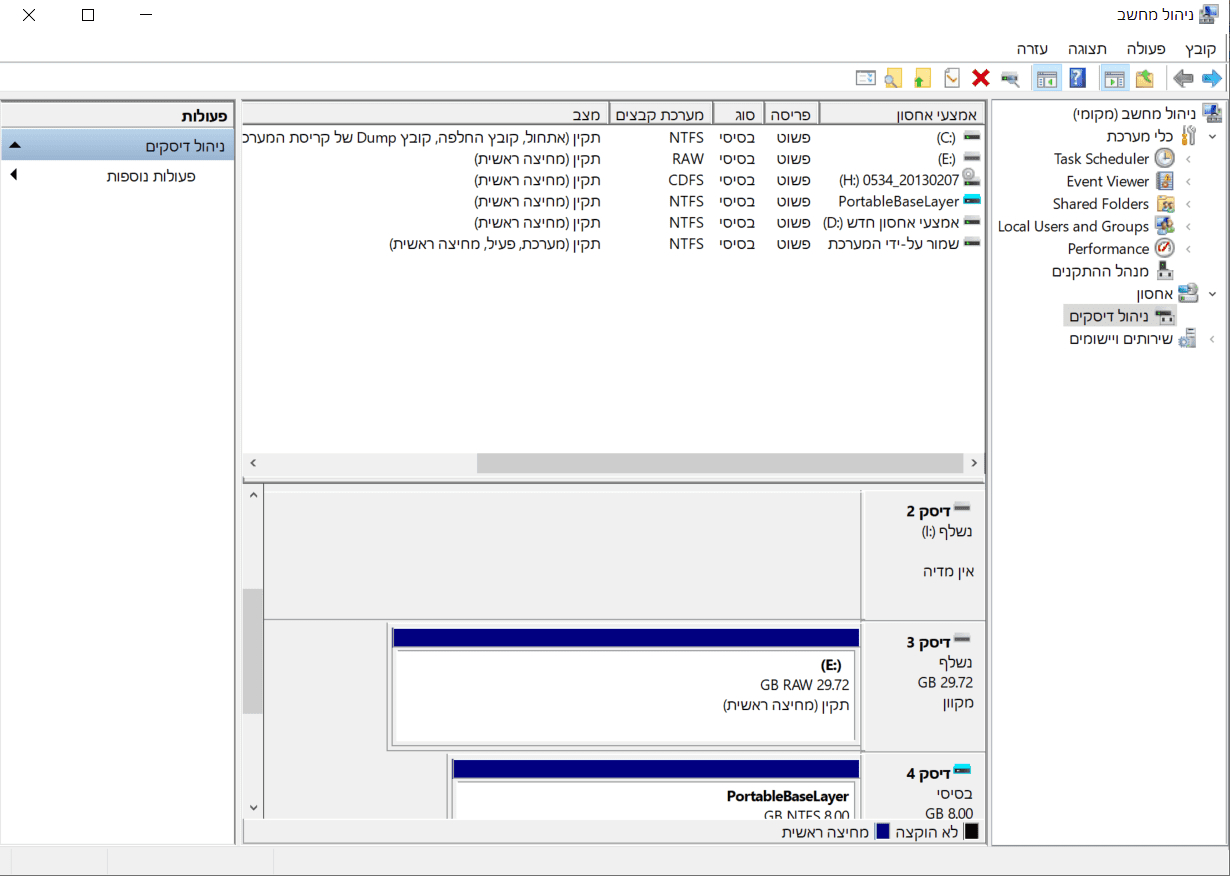1230x876 pixels.
Task: Click the כלי מערכת tools icon
Action: [x=1188, y=135]
